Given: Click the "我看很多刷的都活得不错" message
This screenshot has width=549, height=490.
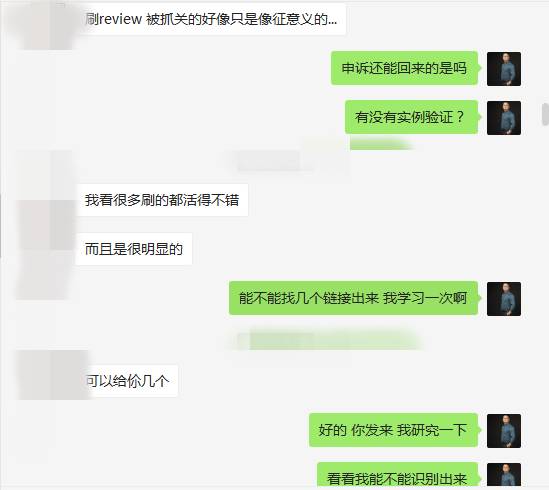Looking at the screenshot, I should 162,200.
